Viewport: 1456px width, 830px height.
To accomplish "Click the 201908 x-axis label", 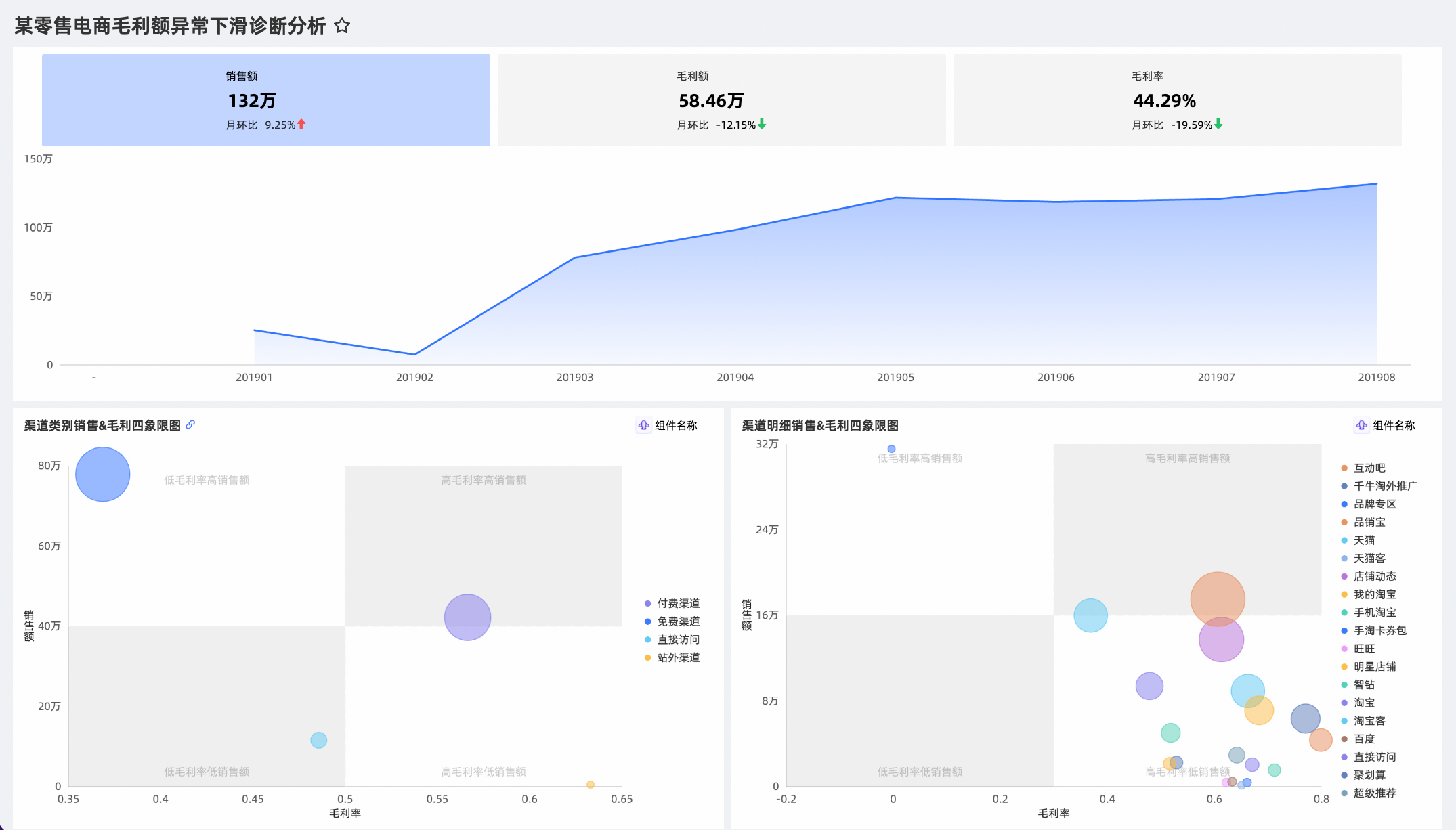I will (1377, 377).
